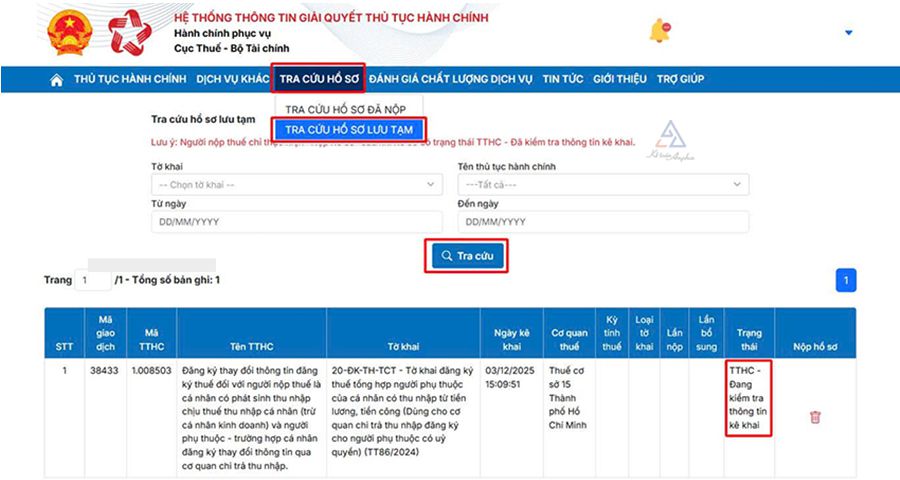Select 'Tra cứu hồ sơ đã nộp' option
900x480 pixels.
click(347, 108)
